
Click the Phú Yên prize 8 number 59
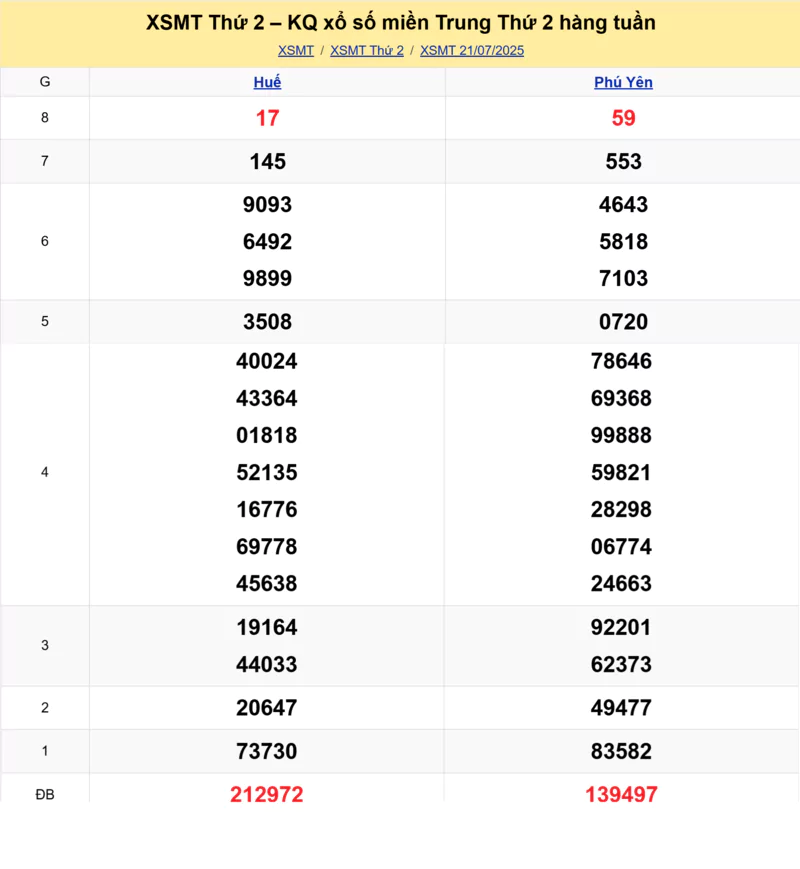click(623, 118)
